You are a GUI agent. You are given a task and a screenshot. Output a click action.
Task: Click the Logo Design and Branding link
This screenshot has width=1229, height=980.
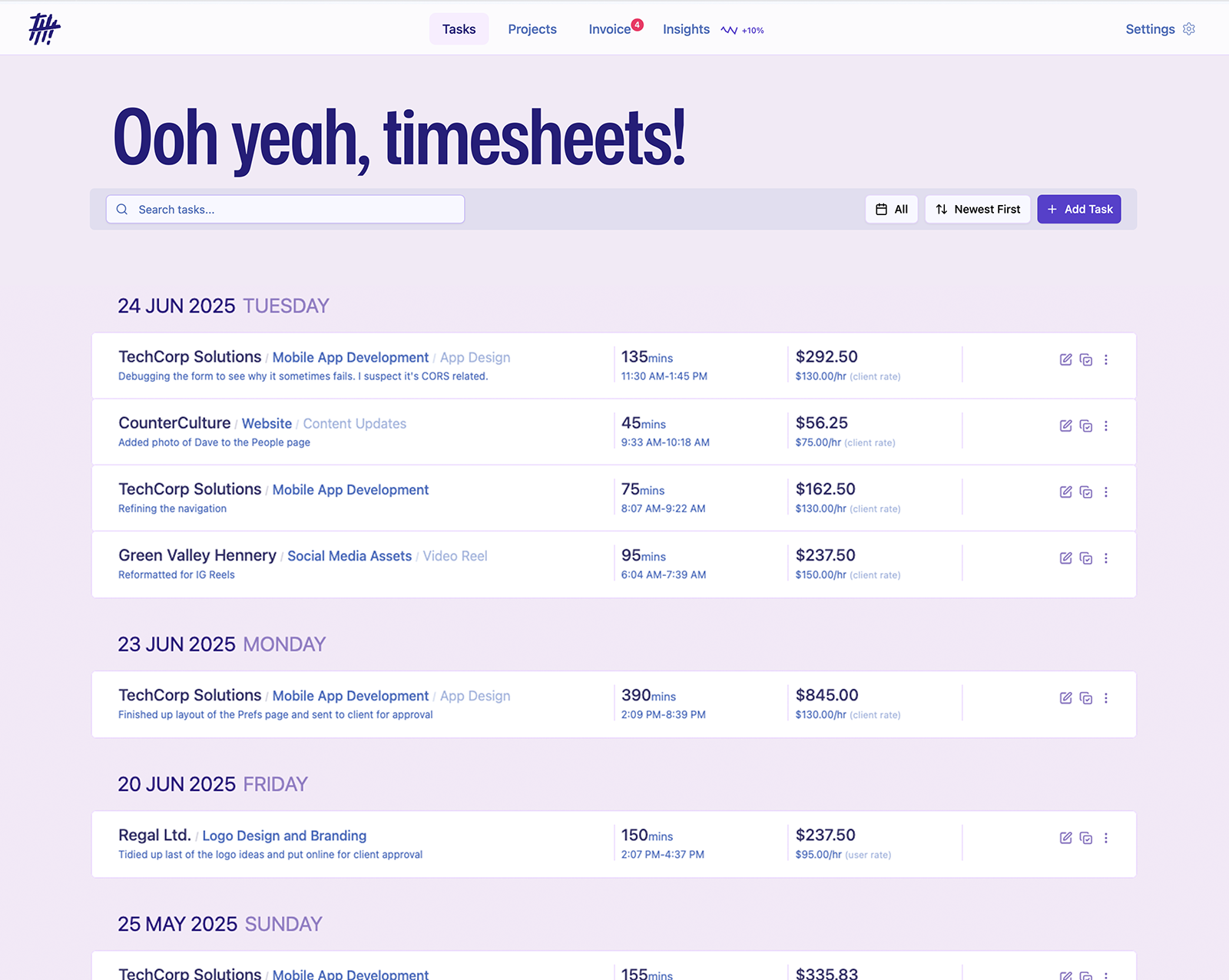284,836
